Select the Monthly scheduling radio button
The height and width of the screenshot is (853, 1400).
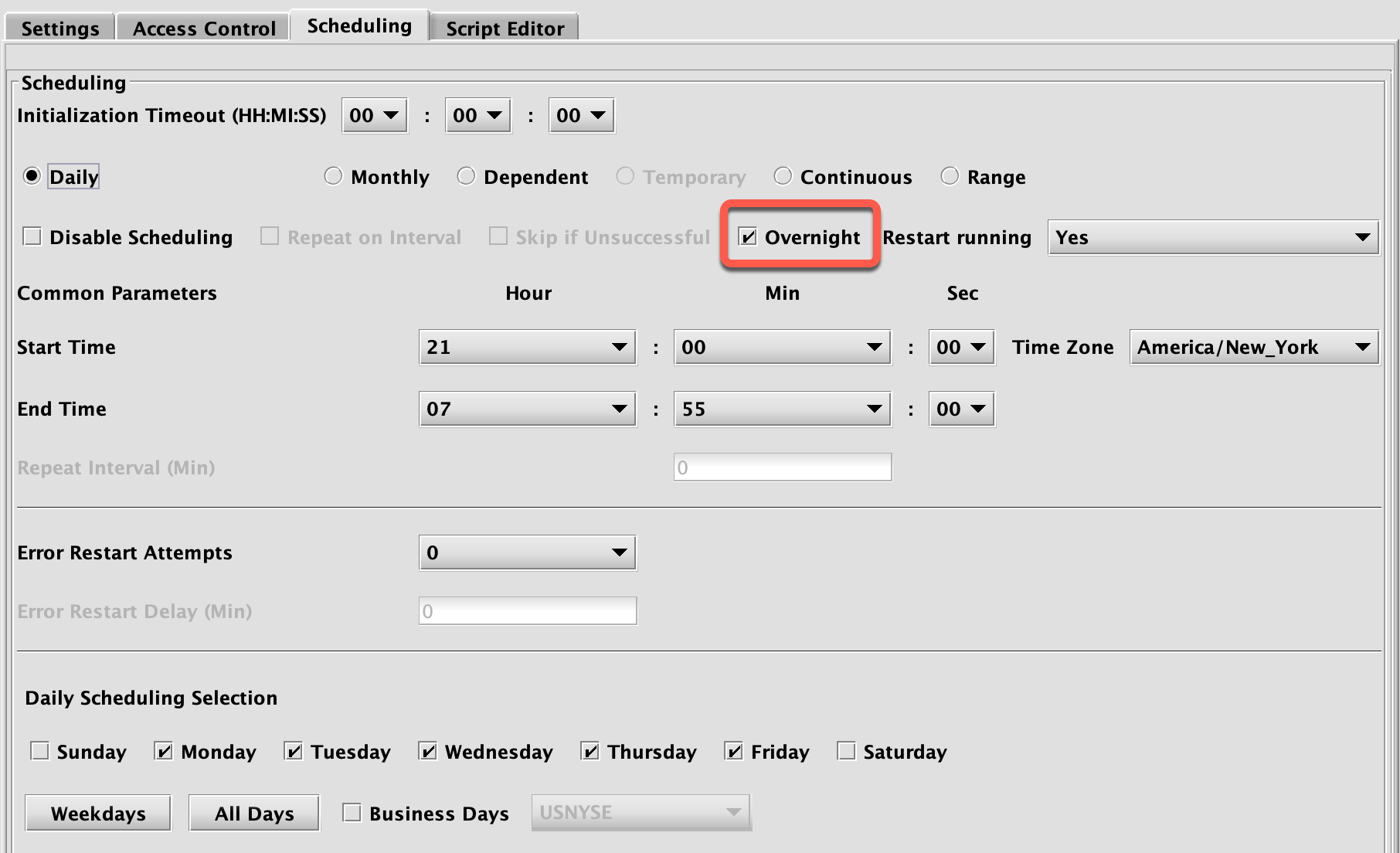pos(333,177)
